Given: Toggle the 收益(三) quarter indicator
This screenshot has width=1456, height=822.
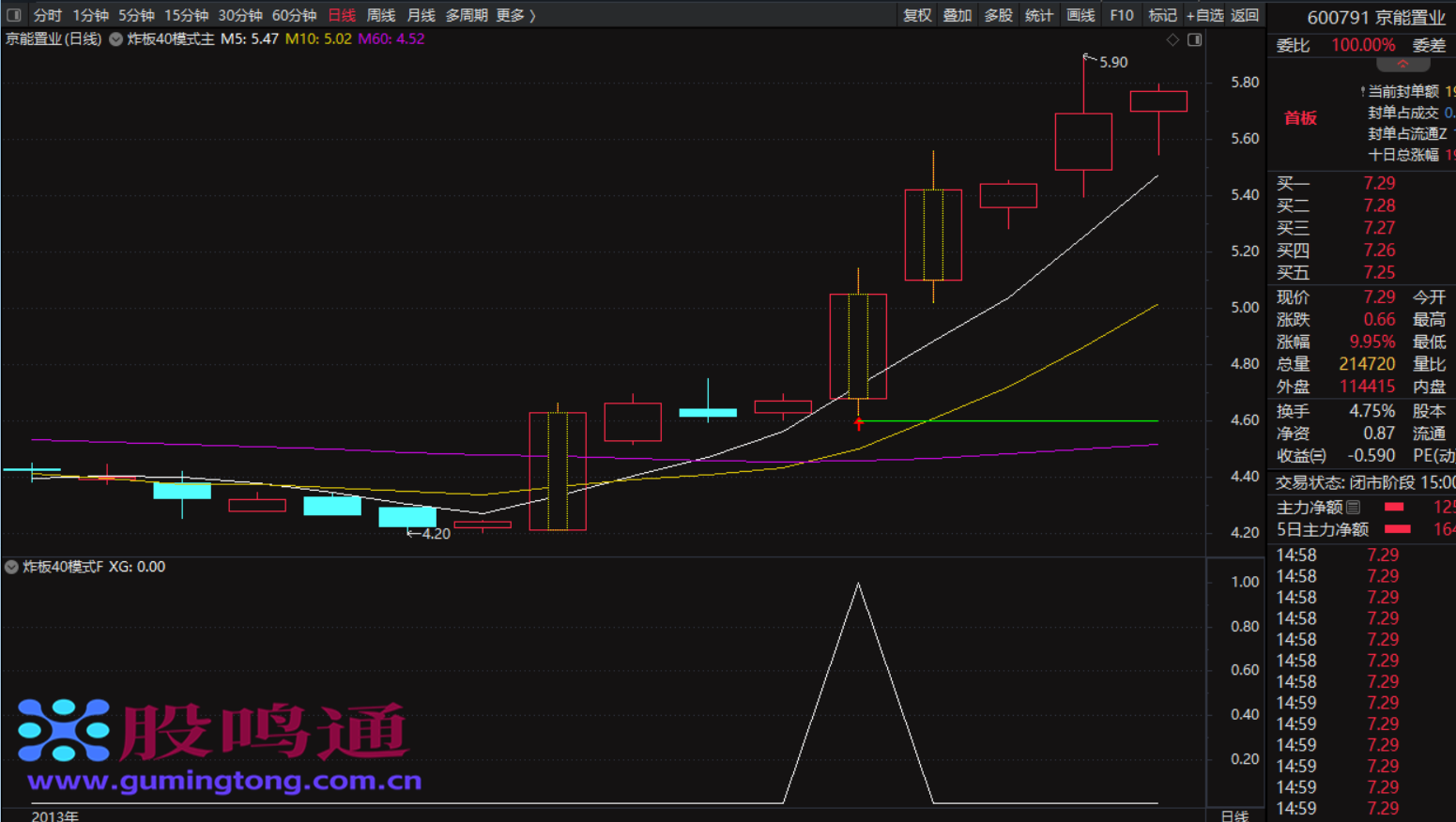Looking at the screenshot, I should click(1301, 456).
